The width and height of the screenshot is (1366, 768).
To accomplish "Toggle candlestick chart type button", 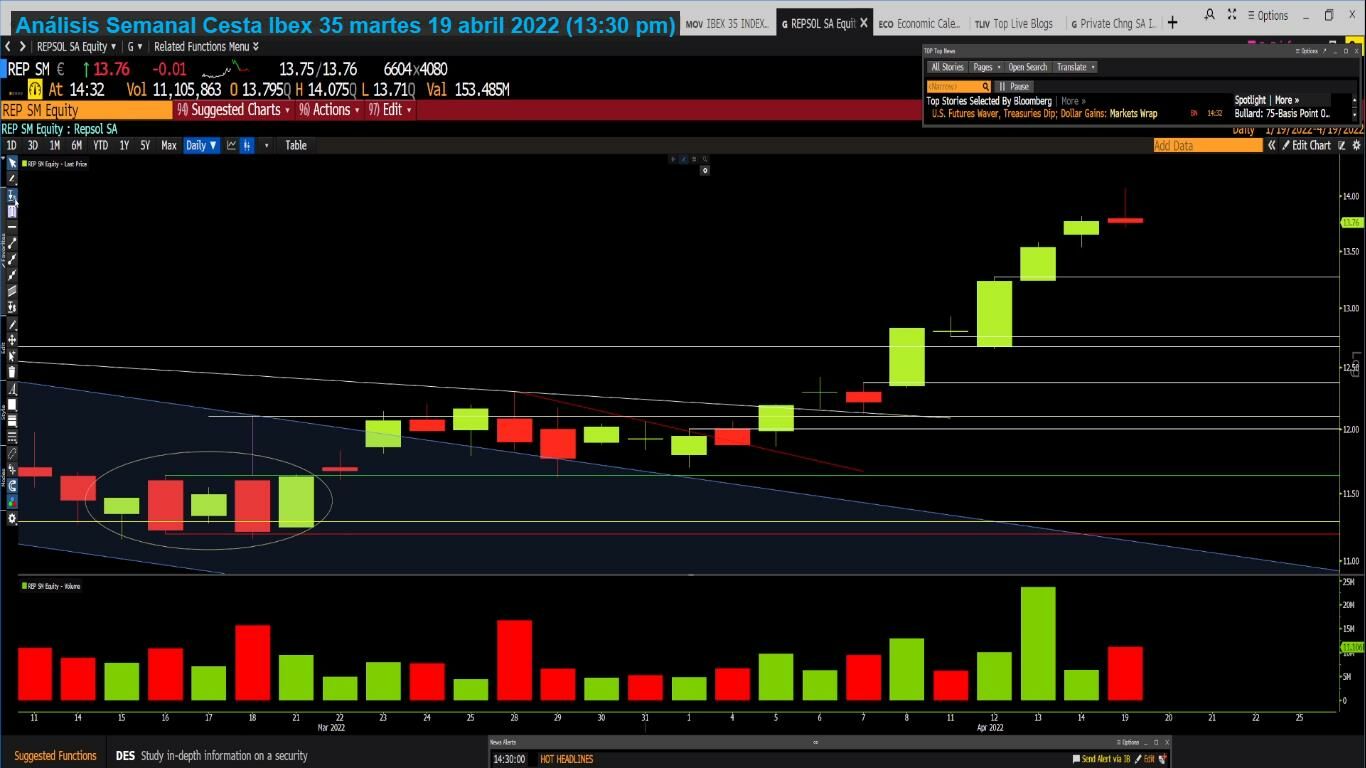I will 247,146.
